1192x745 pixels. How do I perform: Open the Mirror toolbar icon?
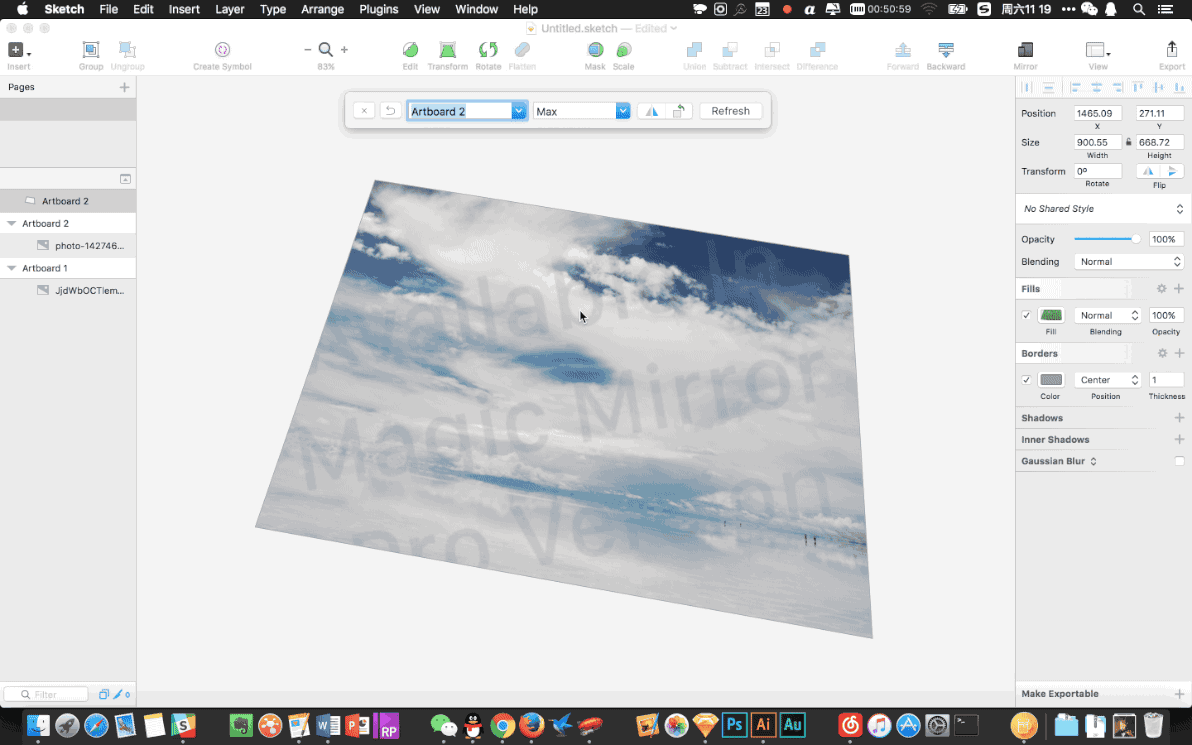[x=1025, y=50]
